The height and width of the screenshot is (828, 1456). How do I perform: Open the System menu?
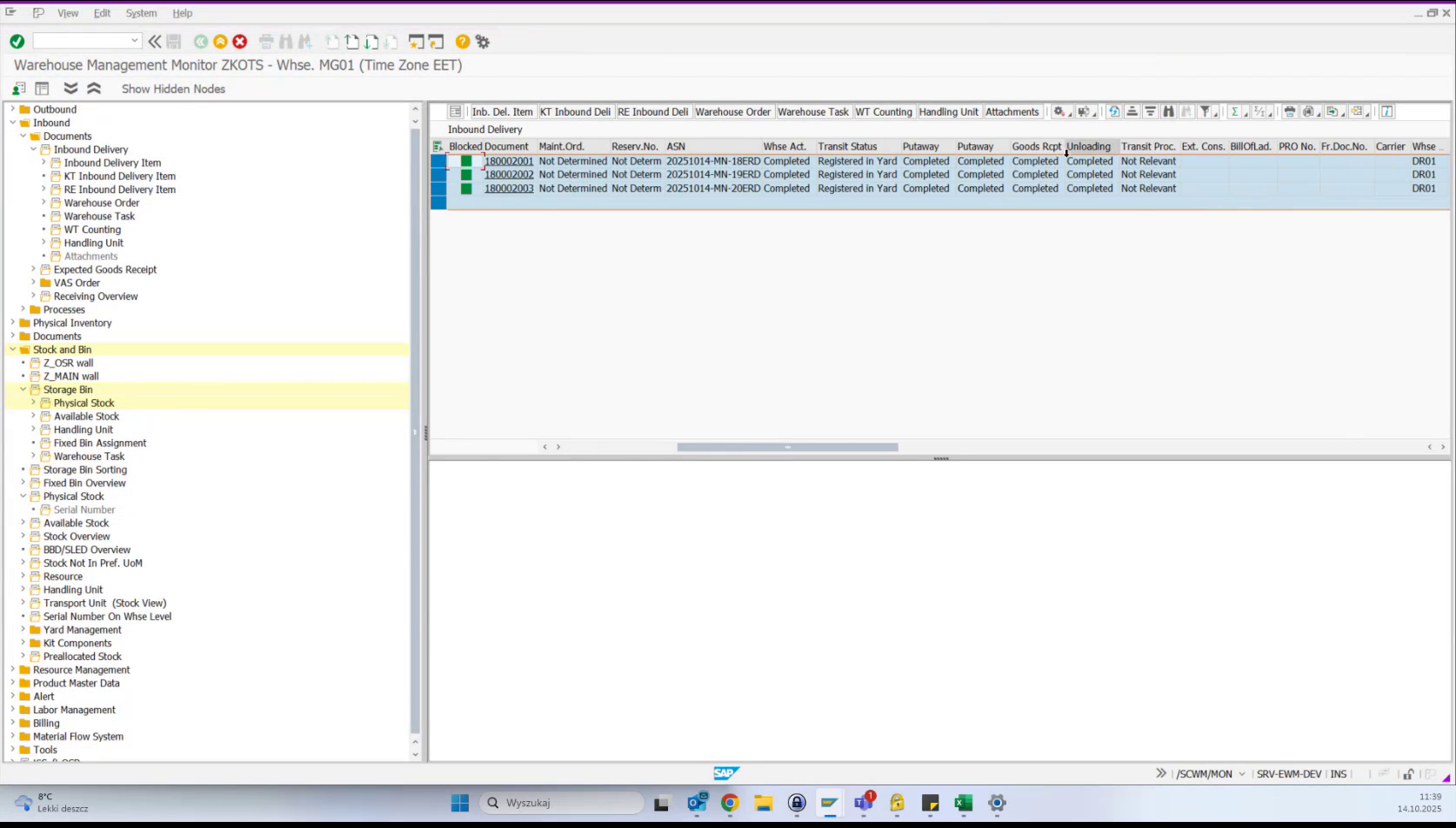[141, 13]
